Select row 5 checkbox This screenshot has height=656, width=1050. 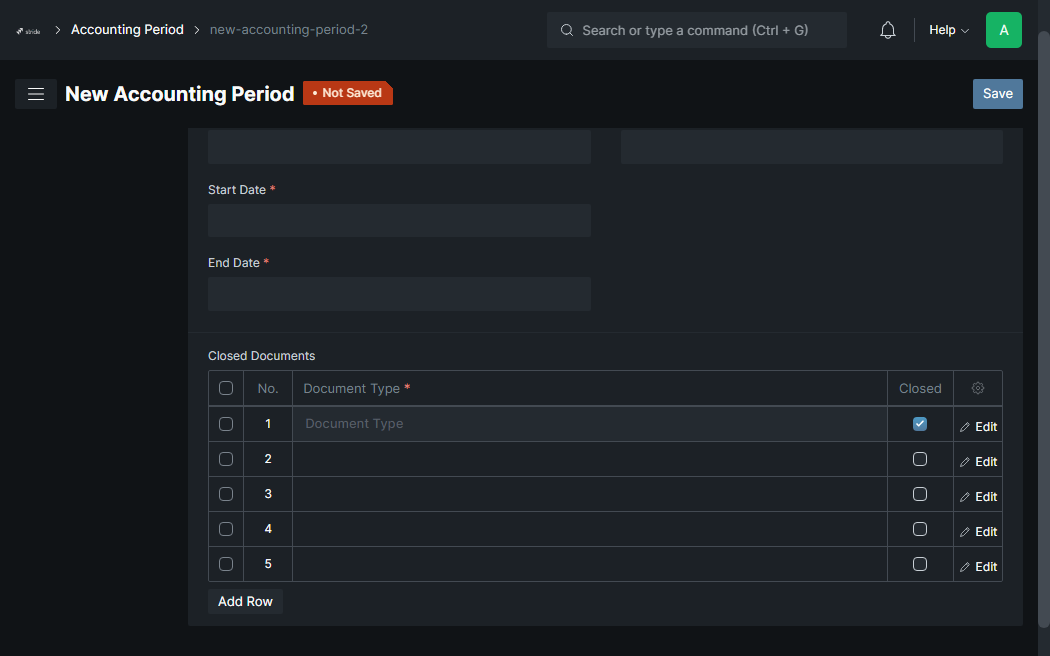226,564
